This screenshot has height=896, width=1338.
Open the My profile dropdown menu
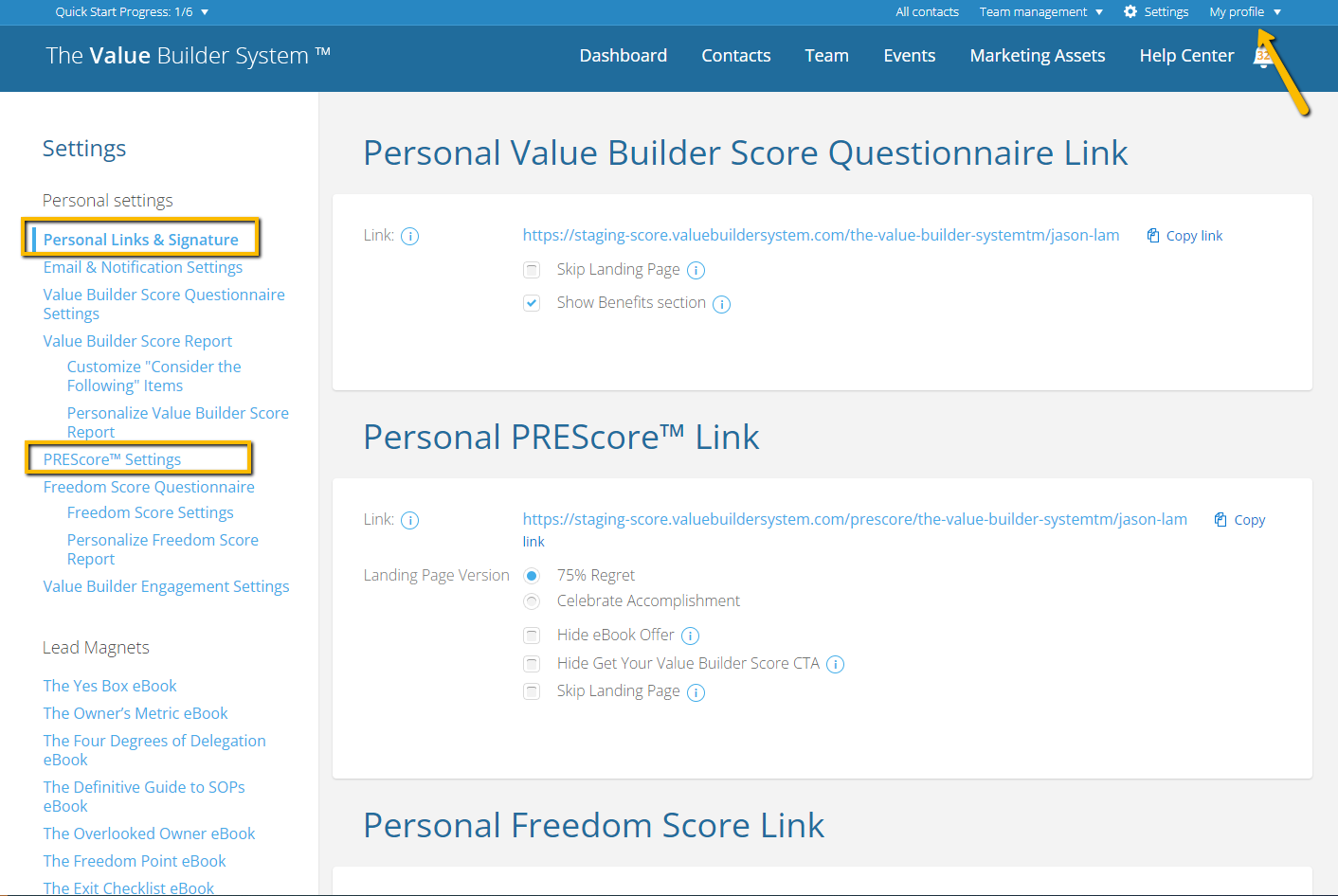1245,12
